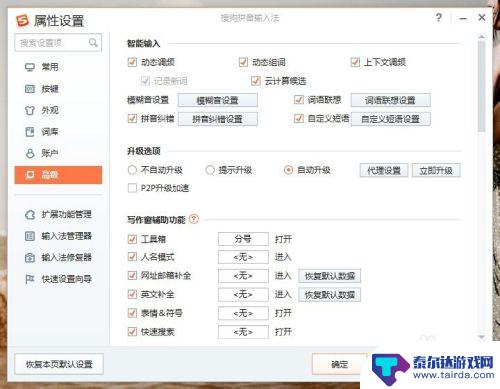Image resolution: width=500 pixels, height=389 pixels.
Task: Select the 提示升级 radio button
Action: pos(210,170)
